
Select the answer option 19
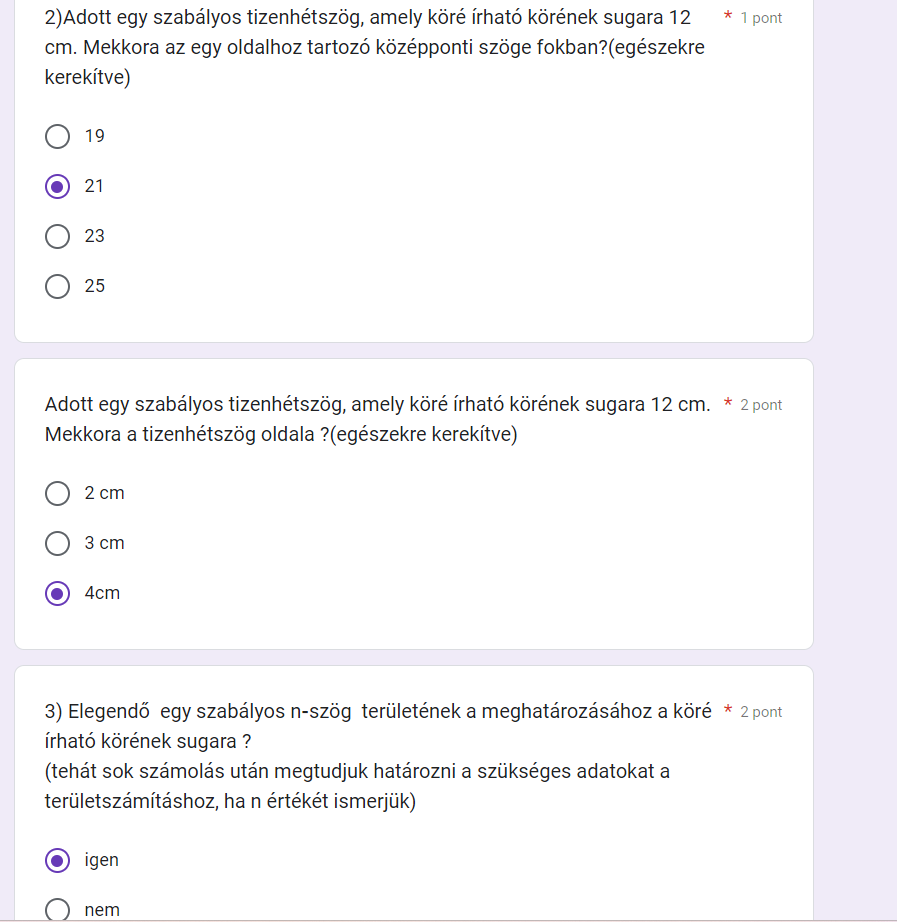tap(58, 136)
